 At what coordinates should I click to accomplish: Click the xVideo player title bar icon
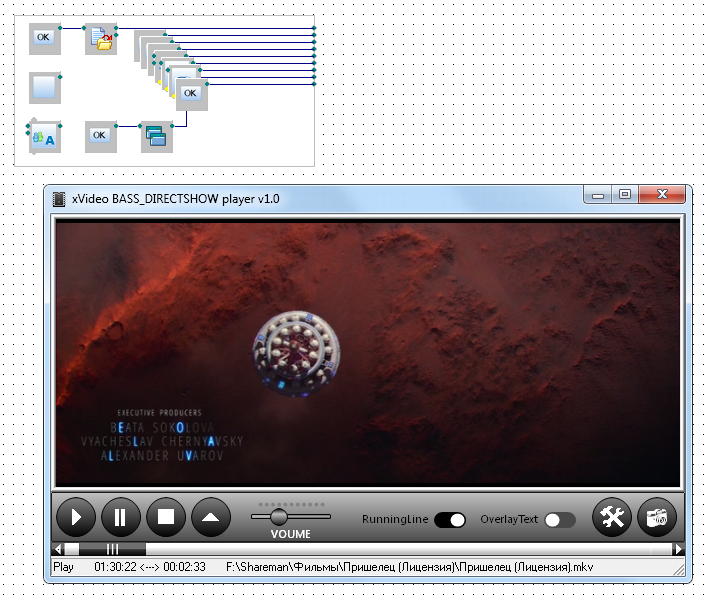click(x=59, y=199)
